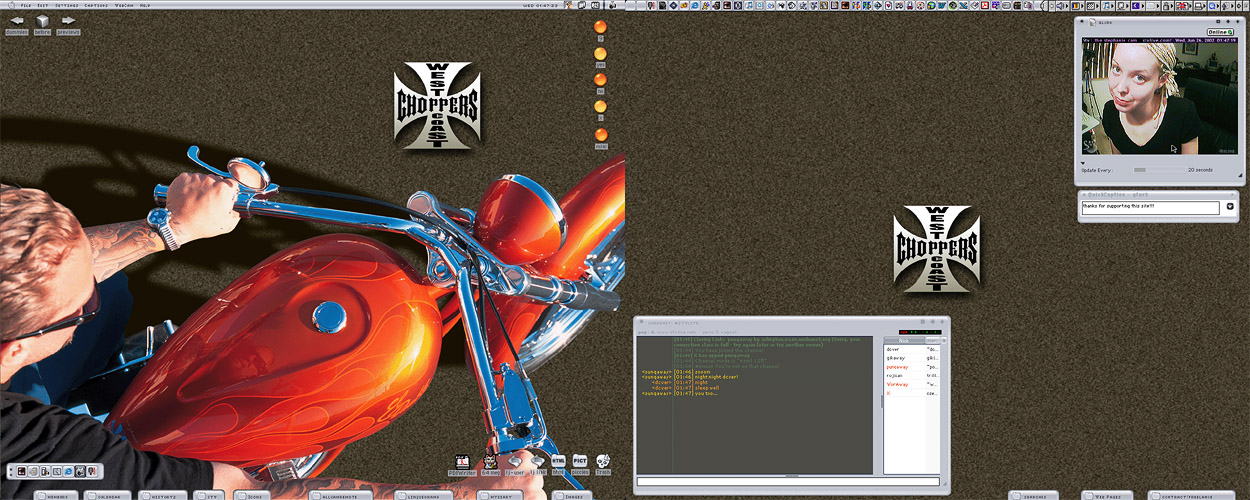Open the Trash icon on desktop
Screen dimensions: 1250x500
pyautogui.click(x=603, y=461)
